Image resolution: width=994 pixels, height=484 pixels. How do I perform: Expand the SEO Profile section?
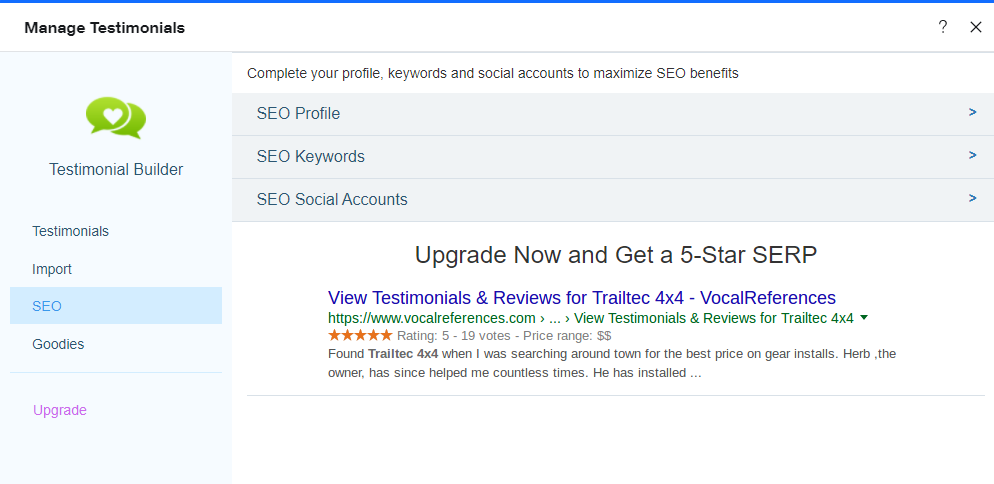(612, 114)
